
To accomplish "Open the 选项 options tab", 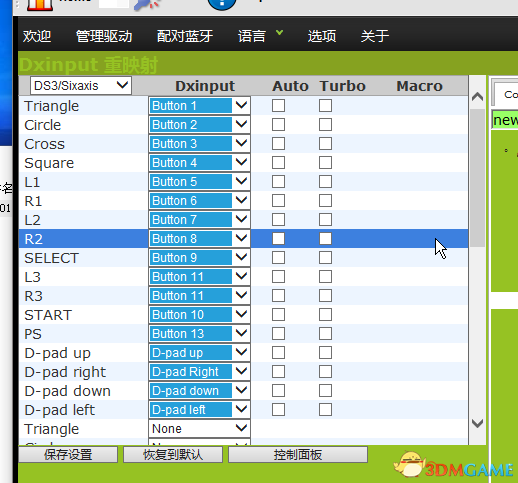I will [322, 36].
